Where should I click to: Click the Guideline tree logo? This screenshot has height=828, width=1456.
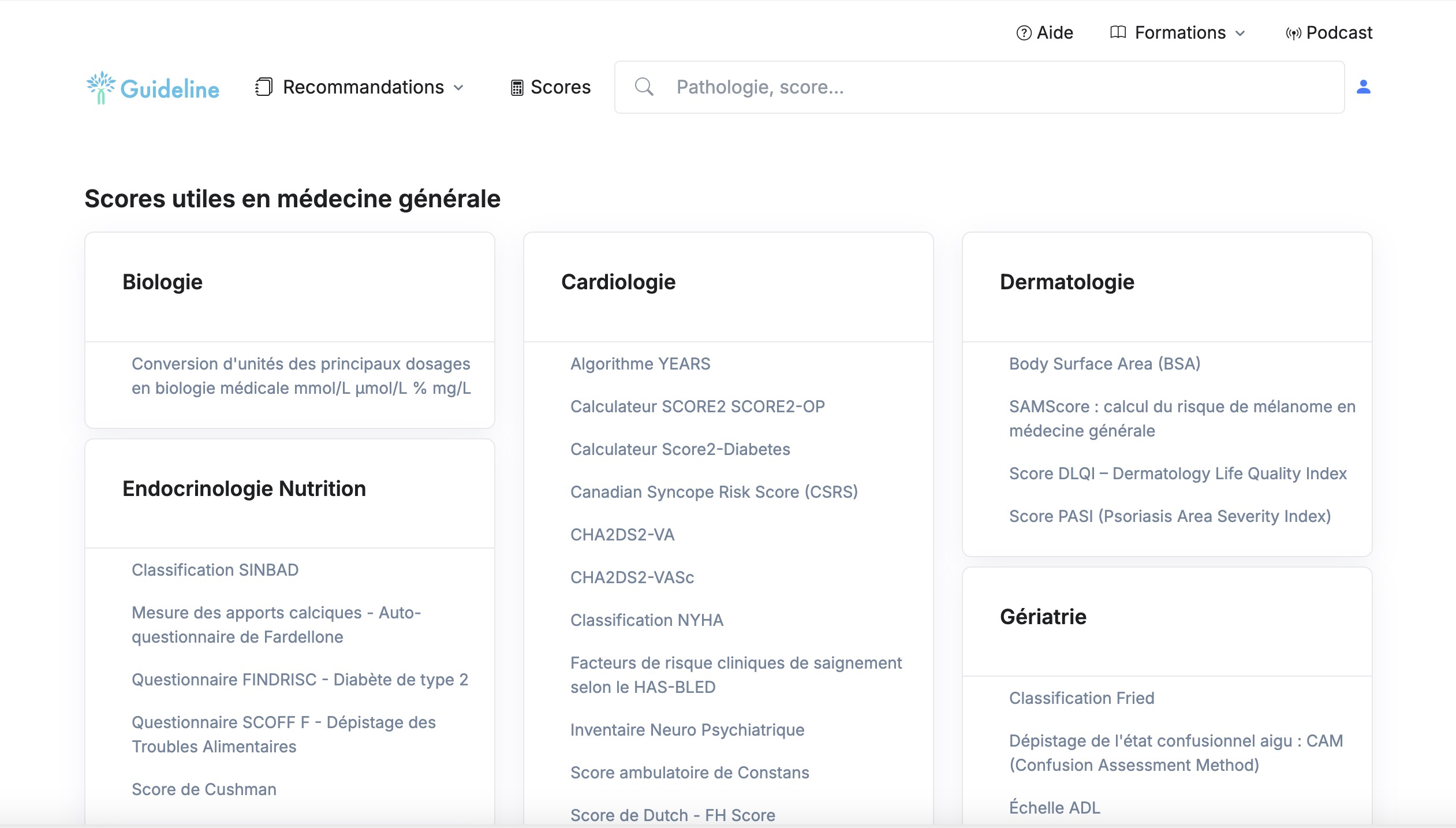tap(100, 88)
